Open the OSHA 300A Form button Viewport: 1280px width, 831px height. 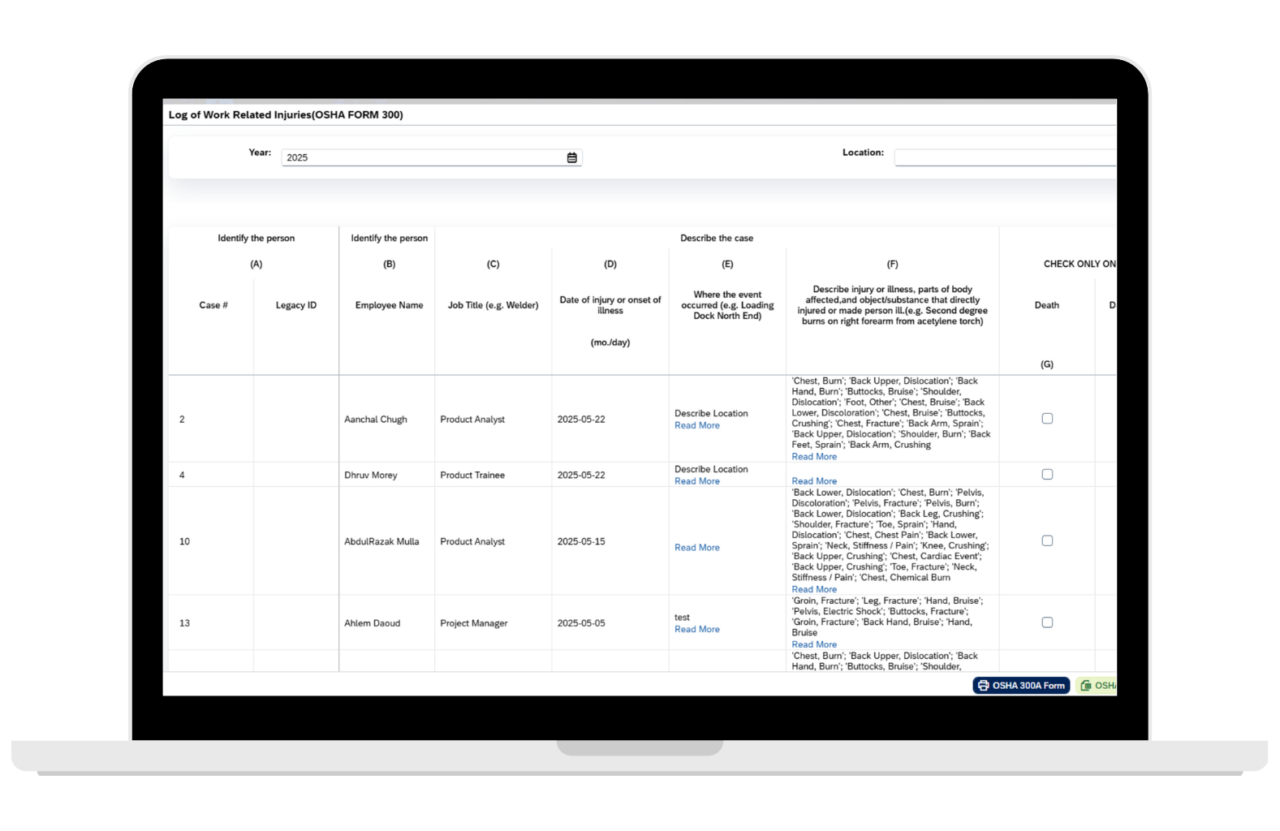tap(1021, 686)
